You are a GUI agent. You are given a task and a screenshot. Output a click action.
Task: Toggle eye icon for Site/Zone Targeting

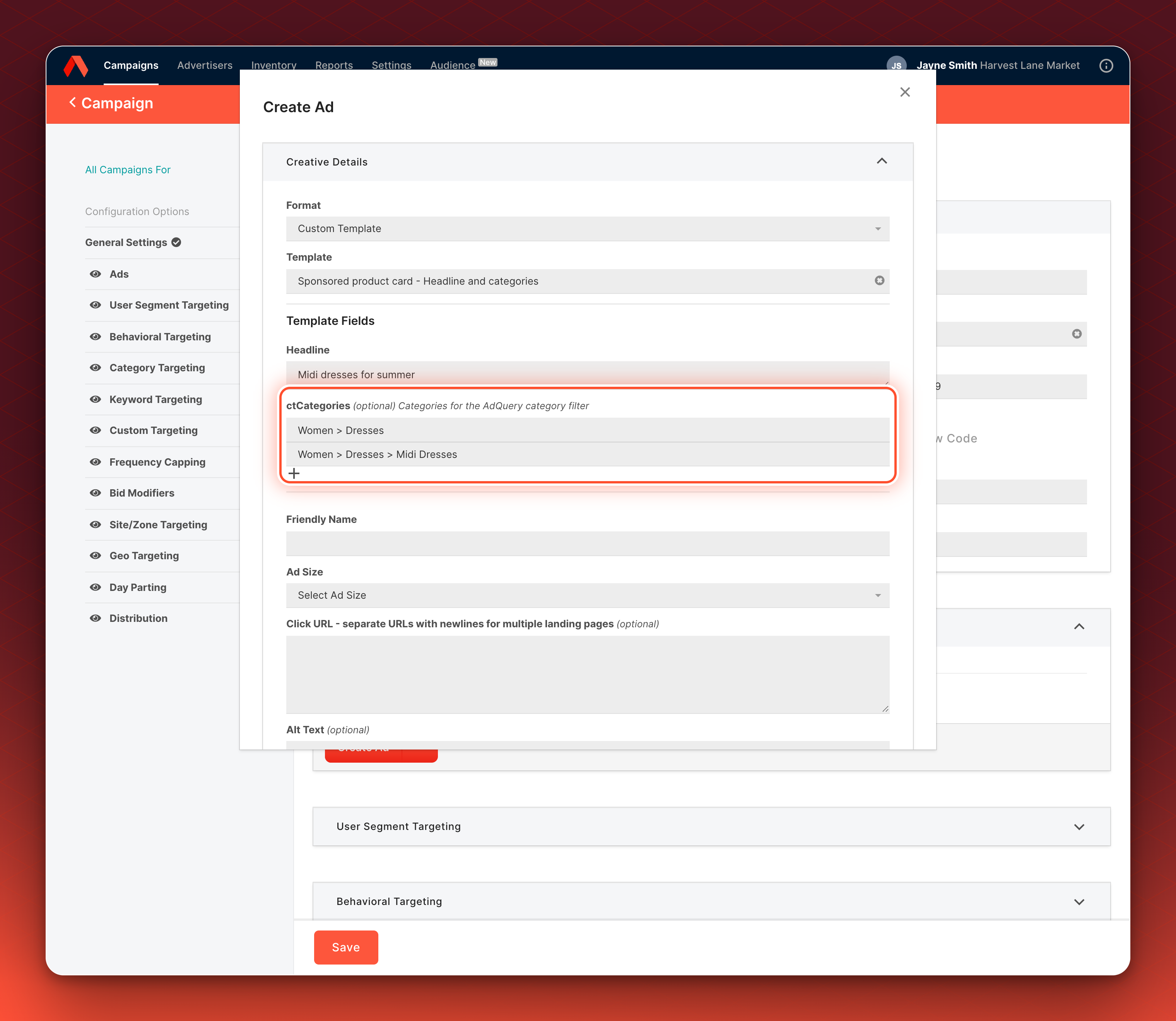(96, 525)
